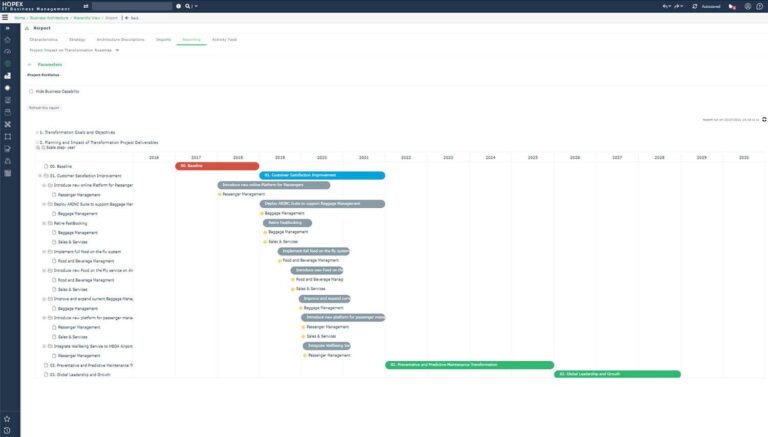
Task: Switch to the Characteristics tab
Action: (x=46, y=39)
